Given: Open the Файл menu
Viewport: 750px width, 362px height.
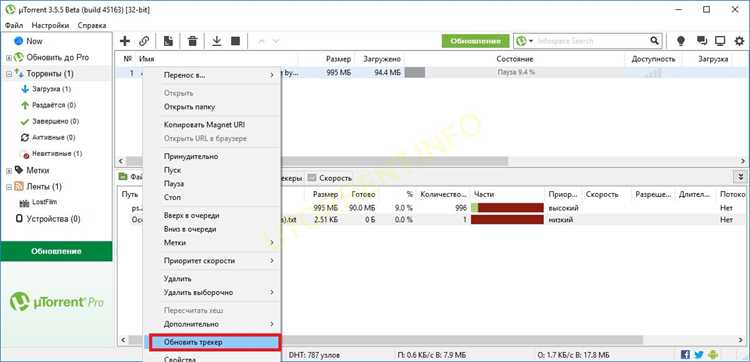Looking at the screenshot, I should click(14, 25).
